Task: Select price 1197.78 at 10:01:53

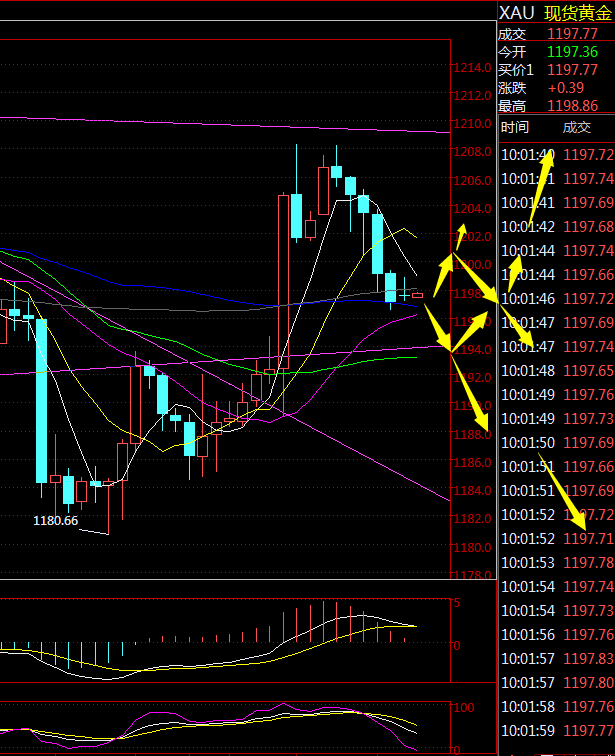Action: [589, 562]
